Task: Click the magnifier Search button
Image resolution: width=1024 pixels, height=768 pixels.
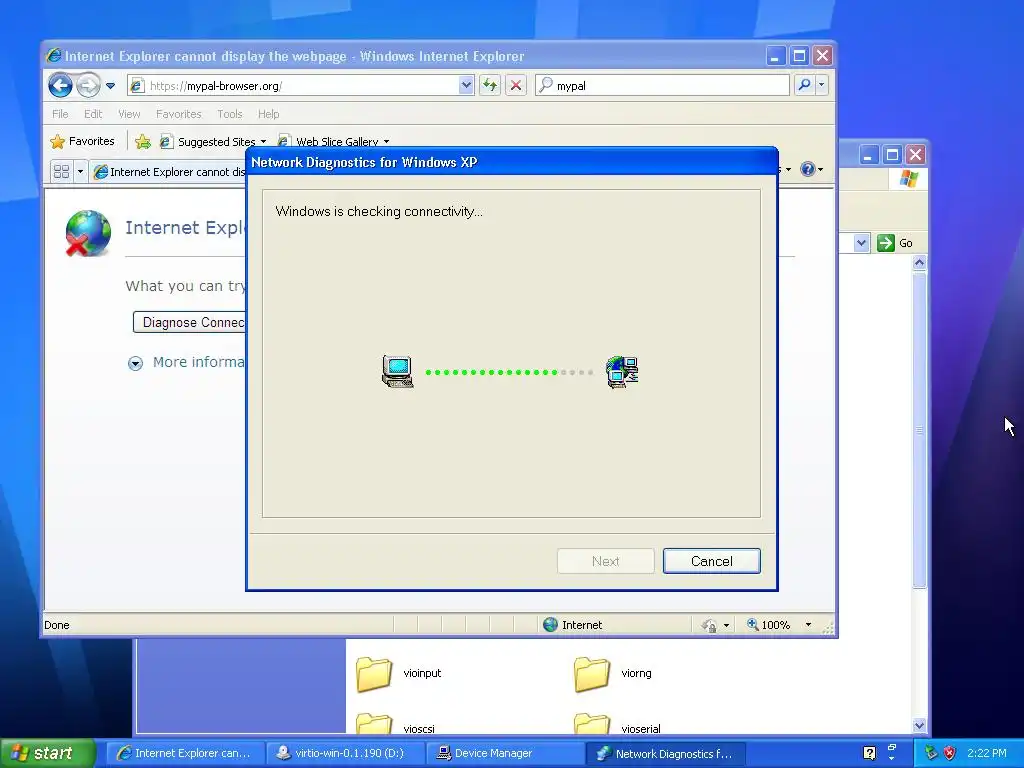Action: [x=805, y=85]
